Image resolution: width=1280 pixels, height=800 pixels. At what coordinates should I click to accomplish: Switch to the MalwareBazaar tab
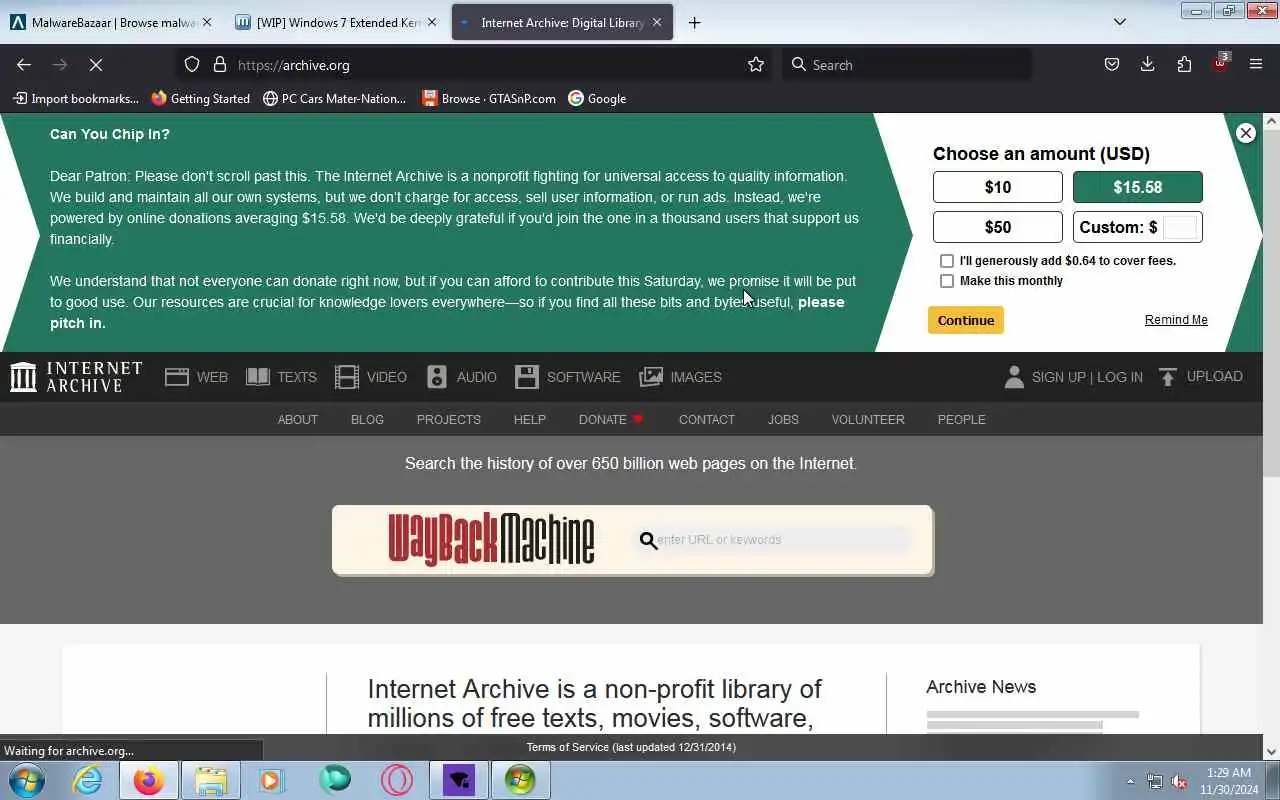110,22
